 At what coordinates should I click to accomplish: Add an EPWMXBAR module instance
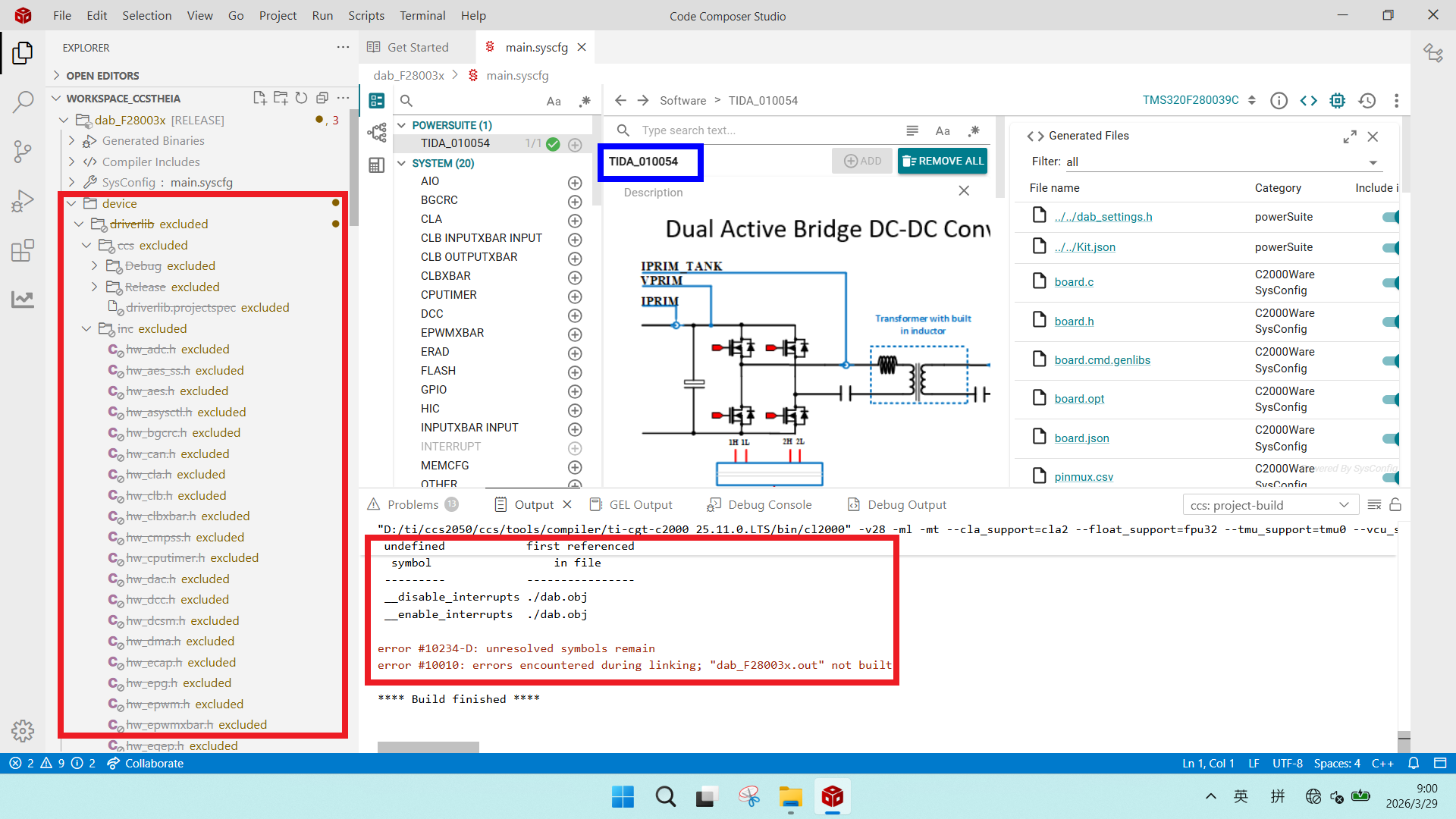click(x=575, y=334)
